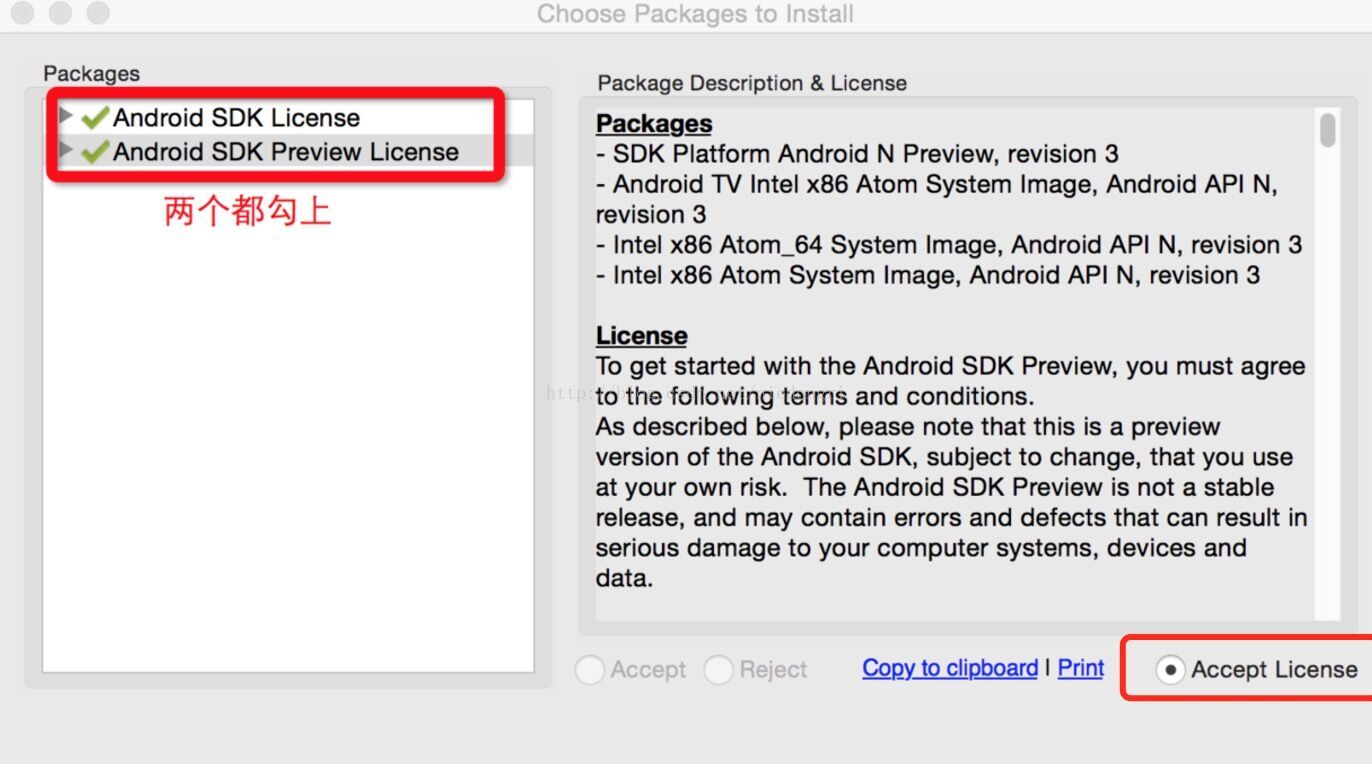Click the window's zoom button in the title bar
Screen dimensions: 1372x764
point(97,13)
